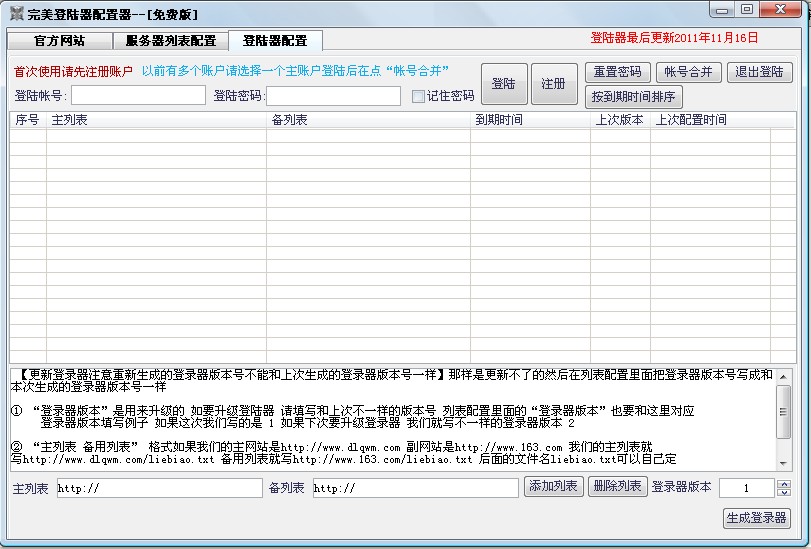
Task: Log out with 退出登陆 button
Action: [758, 72]
